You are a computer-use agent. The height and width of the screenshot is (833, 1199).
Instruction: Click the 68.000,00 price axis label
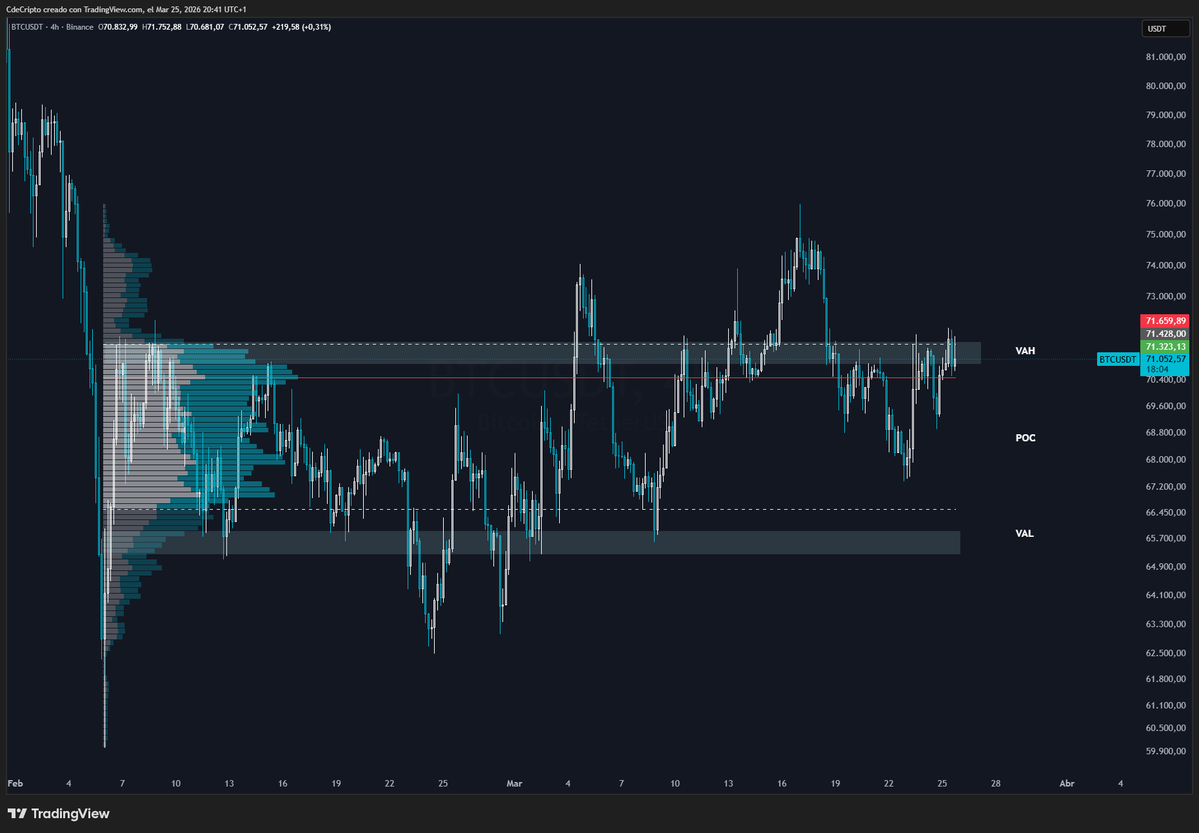tap(1165, 459)
